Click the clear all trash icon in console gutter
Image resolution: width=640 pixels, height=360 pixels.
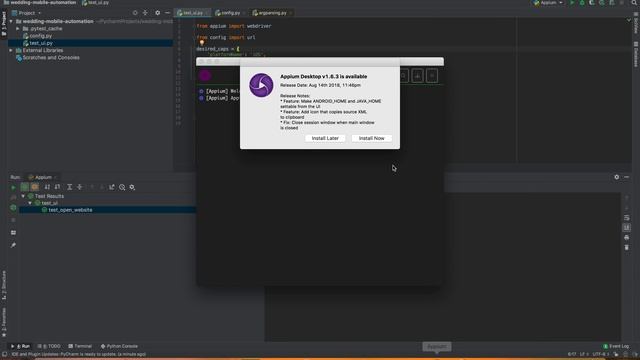[627, 248]
